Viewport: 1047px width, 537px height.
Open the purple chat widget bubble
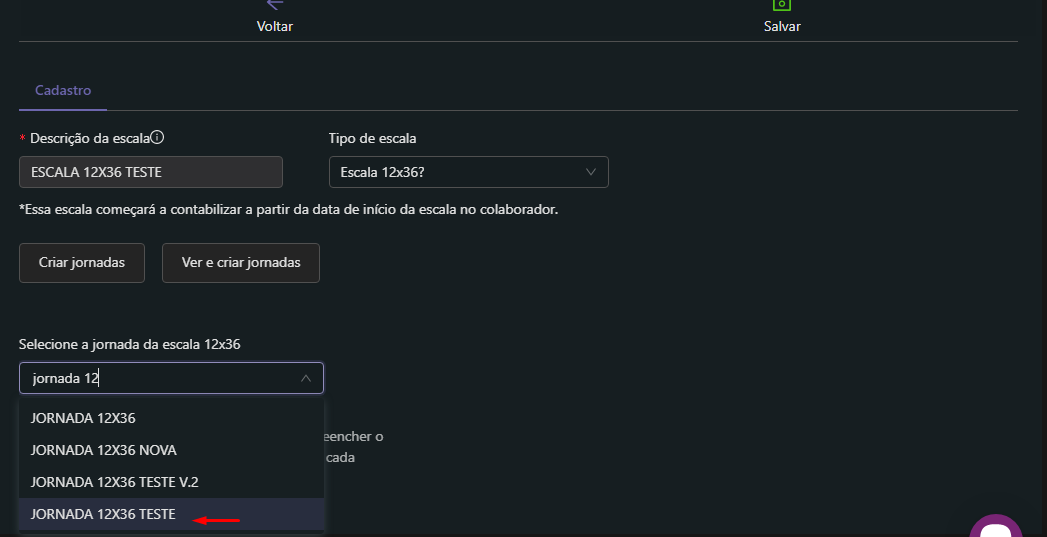[995, 527]
